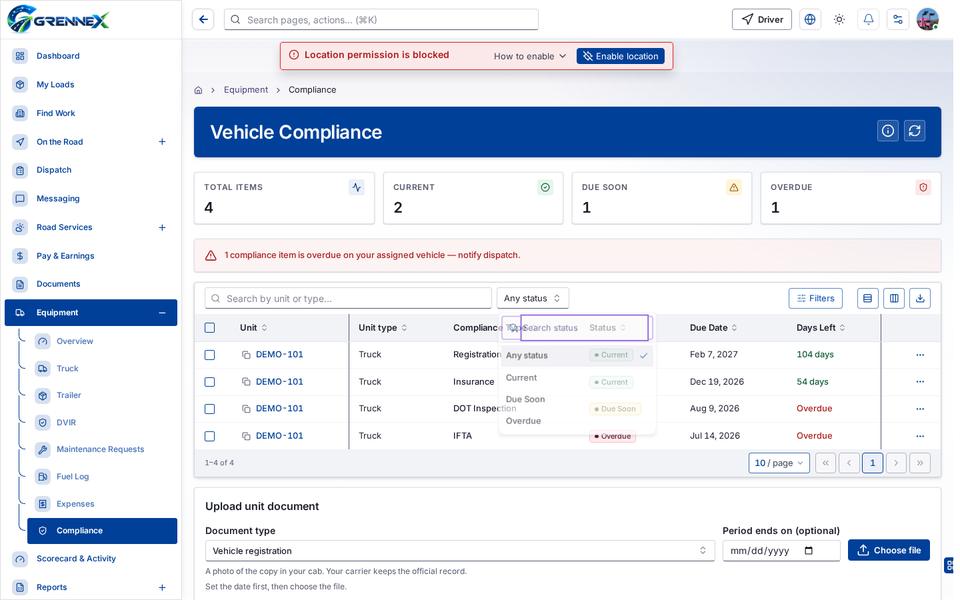960x600 pixels.
Task: Click the Equipment breadcrumb link
Action: coord(246,90)
